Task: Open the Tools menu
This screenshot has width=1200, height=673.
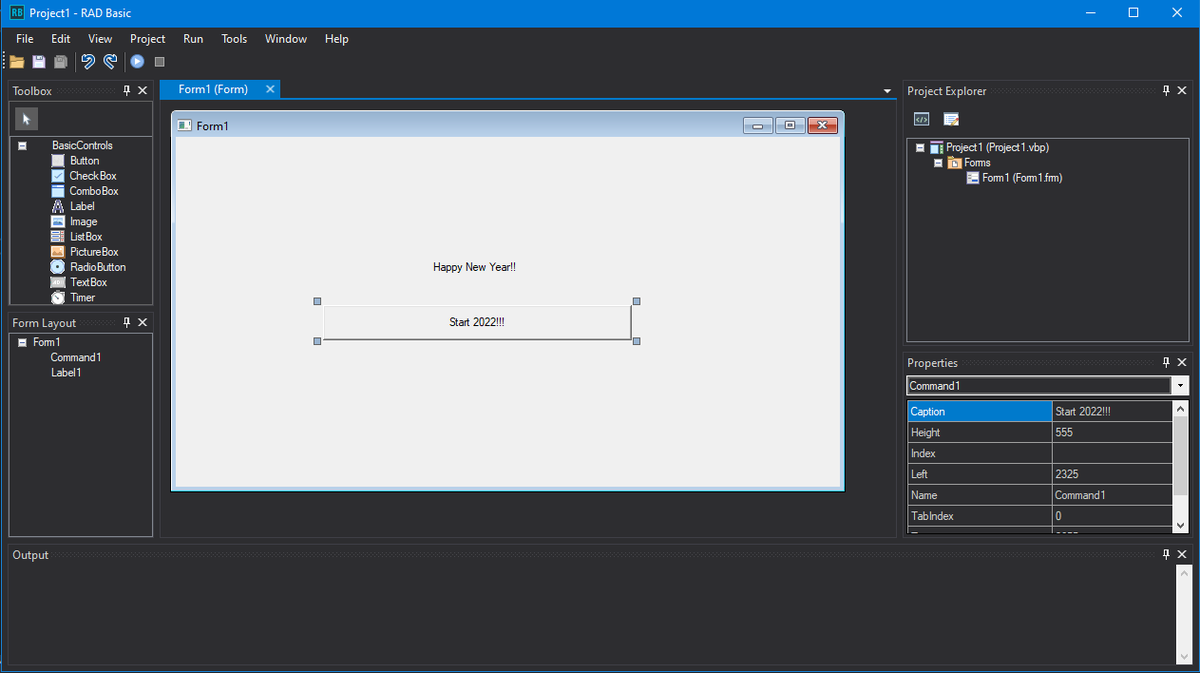Action: [234, 39]
